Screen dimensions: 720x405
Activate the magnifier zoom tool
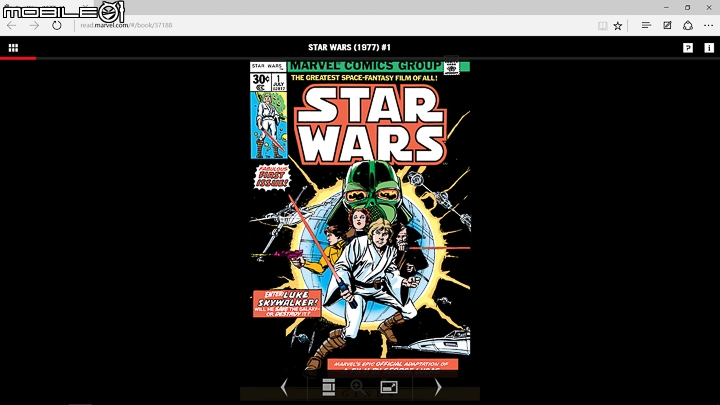358,388
